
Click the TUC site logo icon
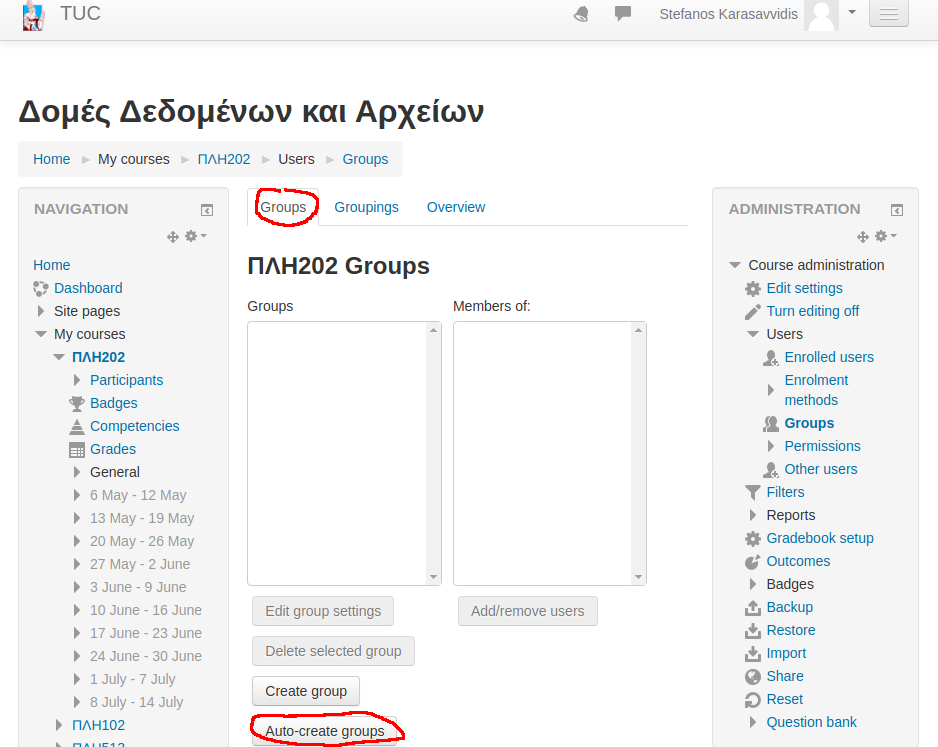[33, 15]
